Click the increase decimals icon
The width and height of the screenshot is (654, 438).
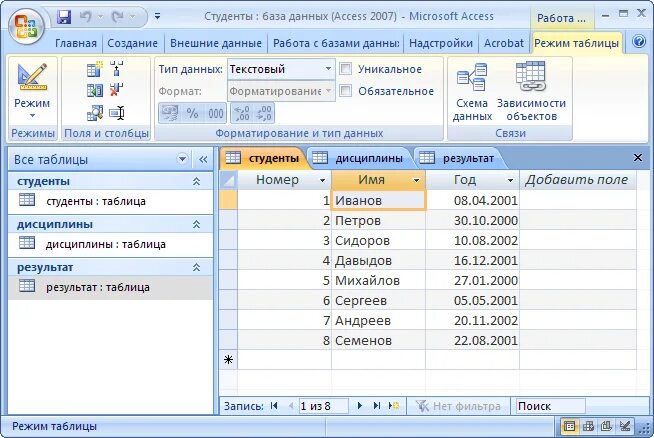click(x=241, y=113)
